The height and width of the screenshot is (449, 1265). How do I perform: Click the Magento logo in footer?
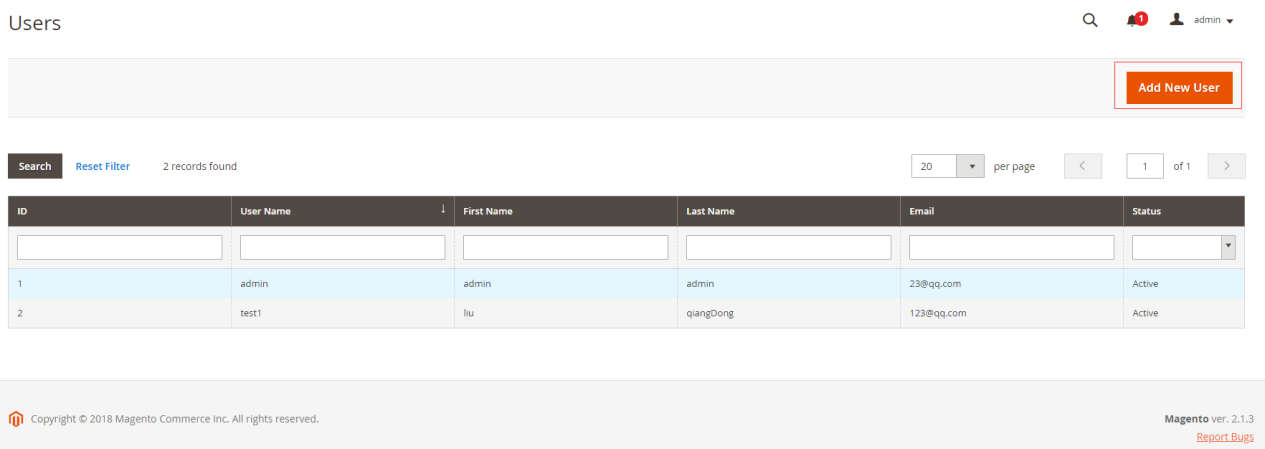coord(15,419)
